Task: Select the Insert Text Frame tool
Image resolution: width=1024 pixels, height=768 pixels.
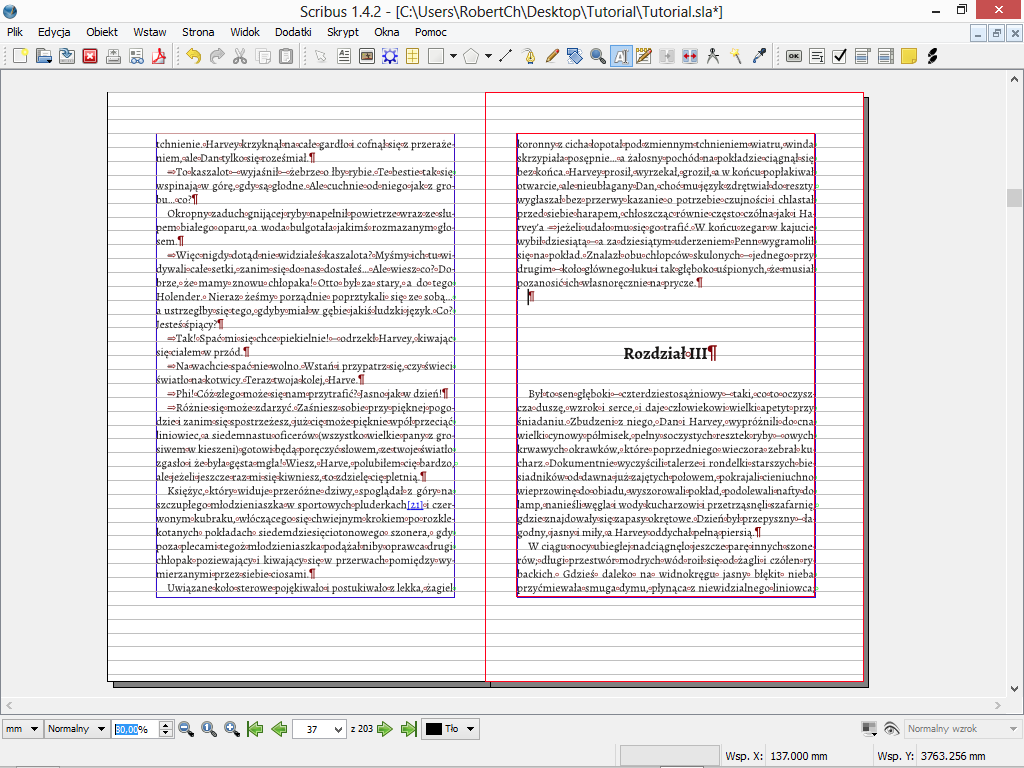Action: tap(343, 56)
